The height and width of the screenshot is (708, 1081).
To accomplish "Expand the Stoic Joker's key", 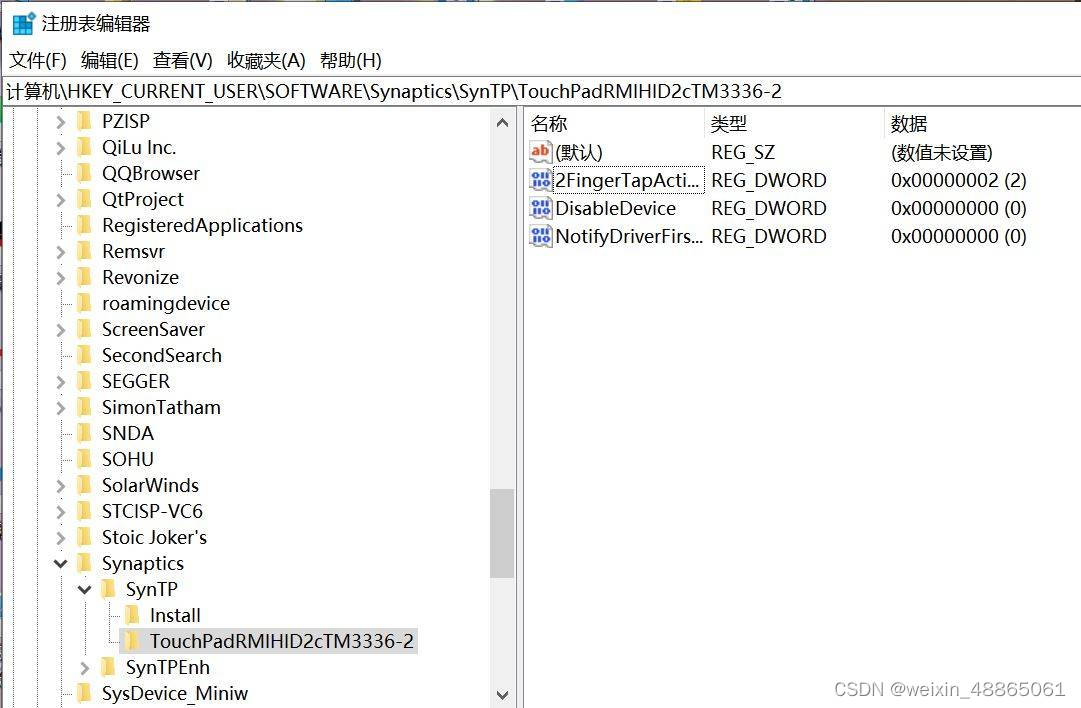I will click(x=61, y=538).
